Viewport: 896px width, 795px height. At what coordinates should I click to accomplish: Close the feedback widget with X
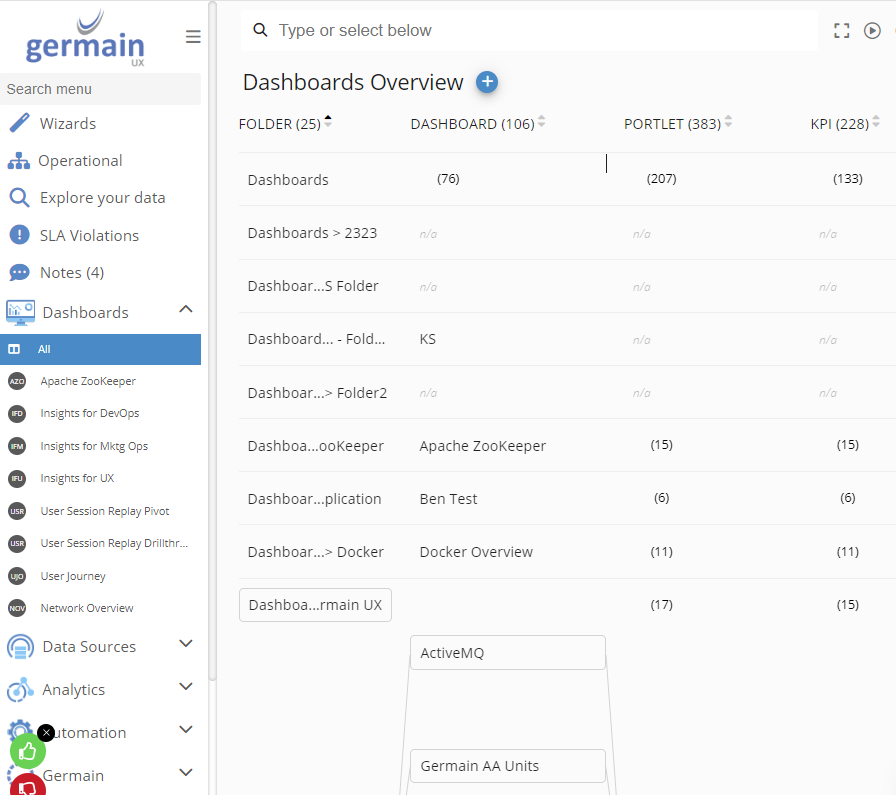(46, 732)
